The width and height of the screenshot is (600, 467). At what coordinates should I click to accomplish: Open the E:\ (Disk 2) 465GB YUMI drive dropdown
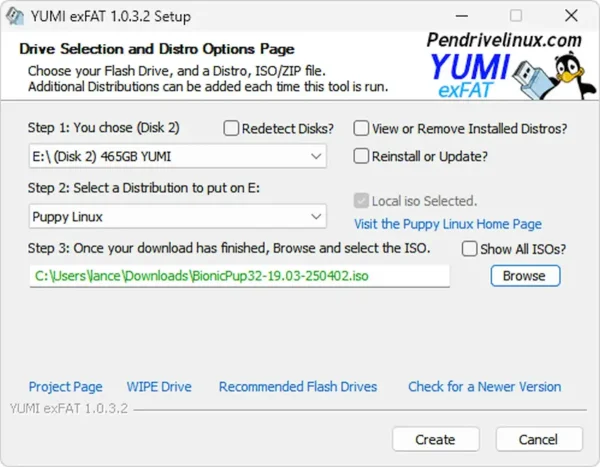178,156
